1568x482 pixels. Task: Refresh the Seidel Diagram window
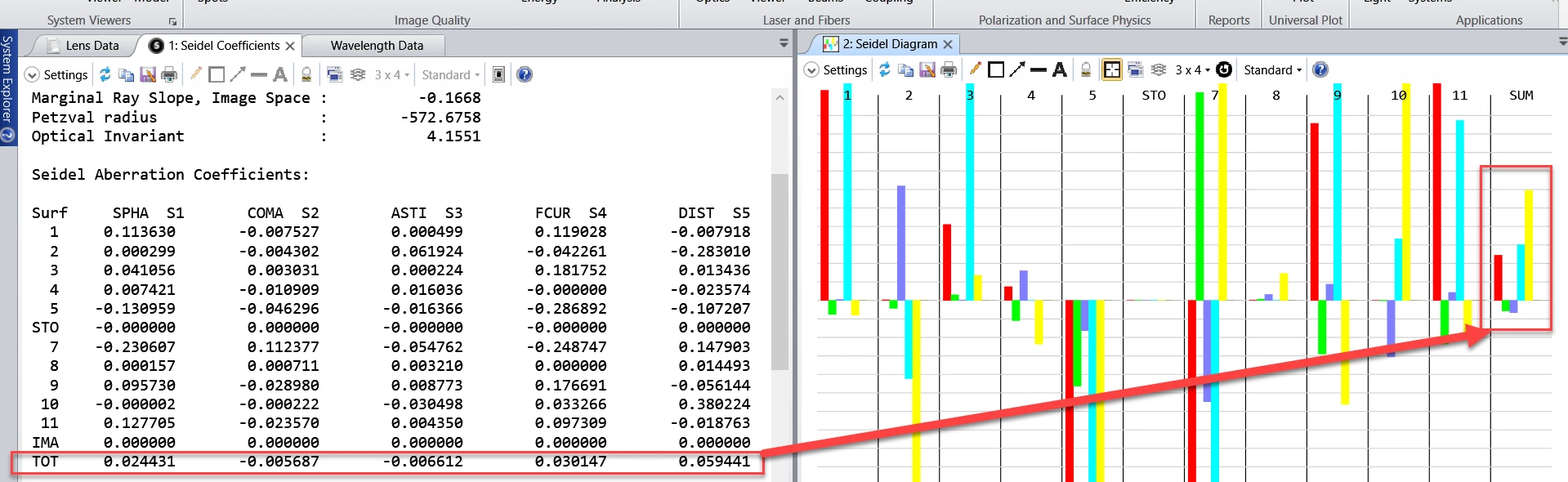pos(885,69)
